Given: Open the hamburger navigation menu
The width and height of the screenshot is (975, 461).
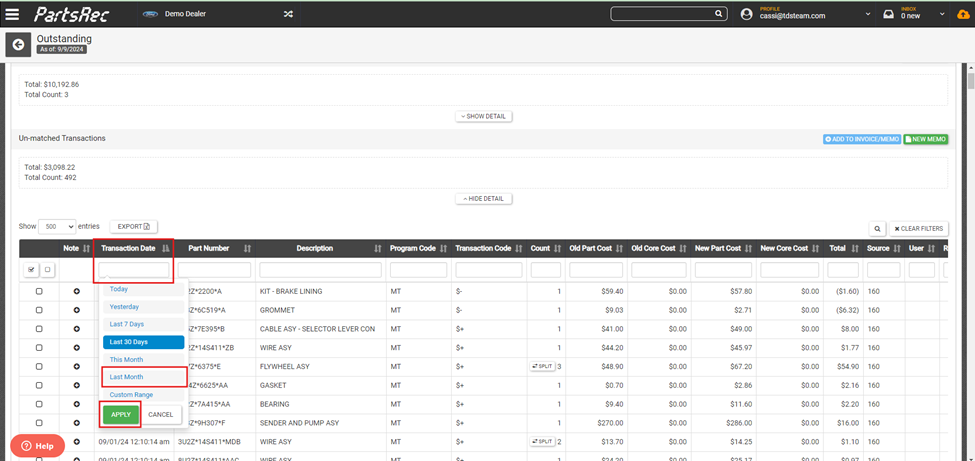Looking at the screenshot, I should coord(12,14).
